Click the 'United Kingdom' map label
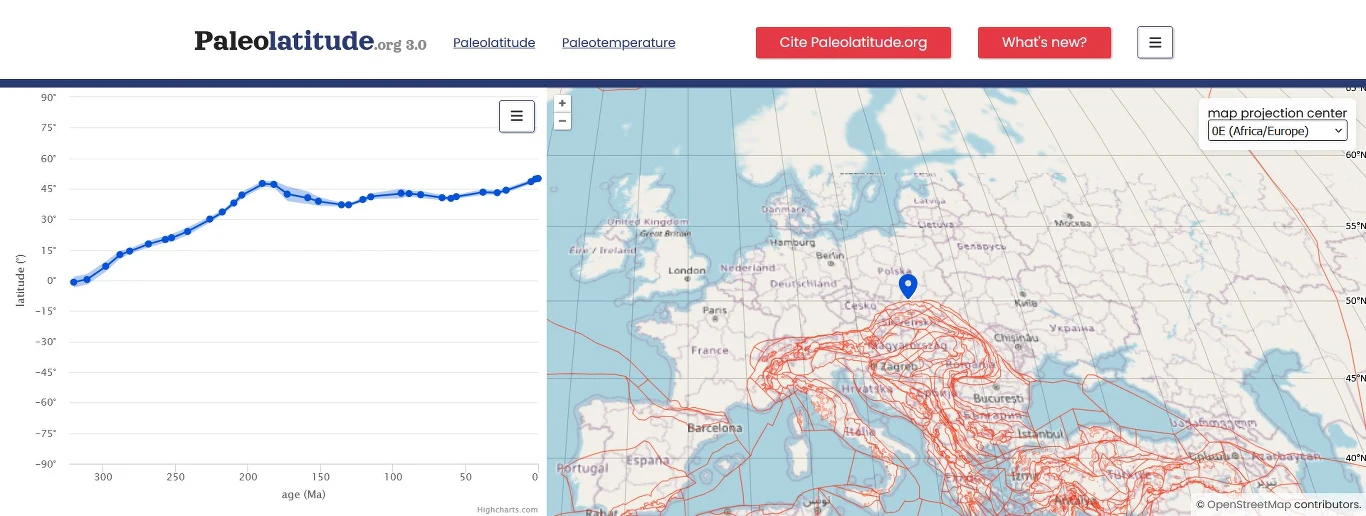This screenshot has height=516, width=1366. tap(648, 222)
